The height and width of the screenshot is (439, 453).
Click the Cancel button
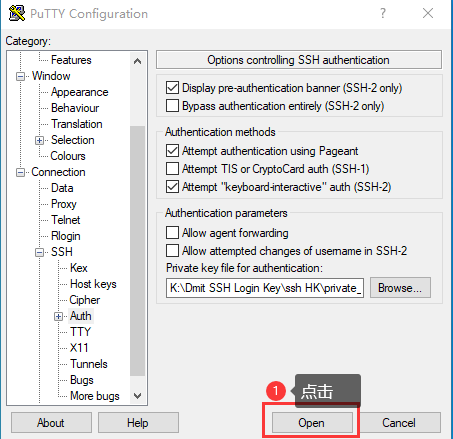399,423
